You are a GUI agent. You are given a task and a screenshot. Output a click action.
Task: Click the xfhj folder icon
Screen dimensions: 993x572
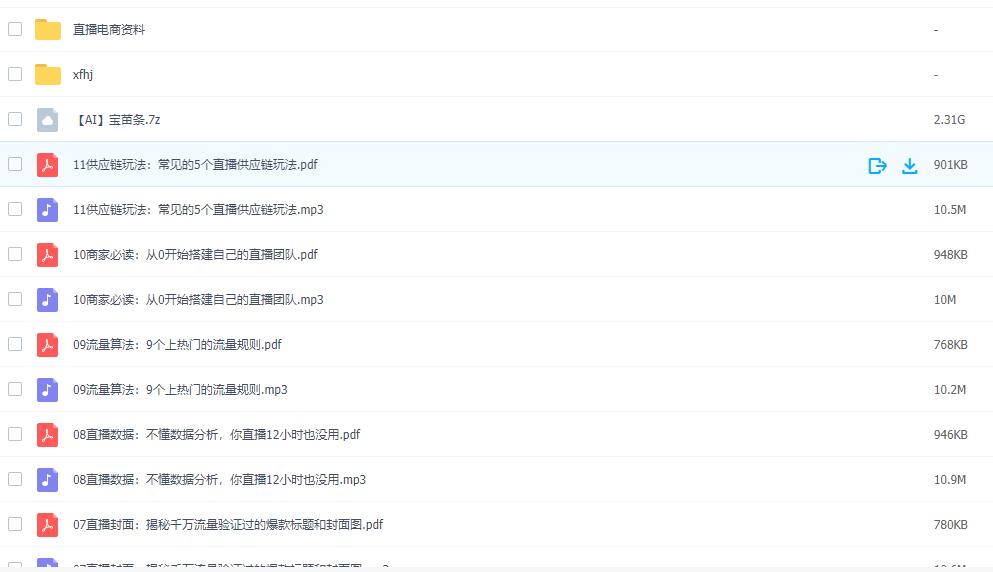48,75
